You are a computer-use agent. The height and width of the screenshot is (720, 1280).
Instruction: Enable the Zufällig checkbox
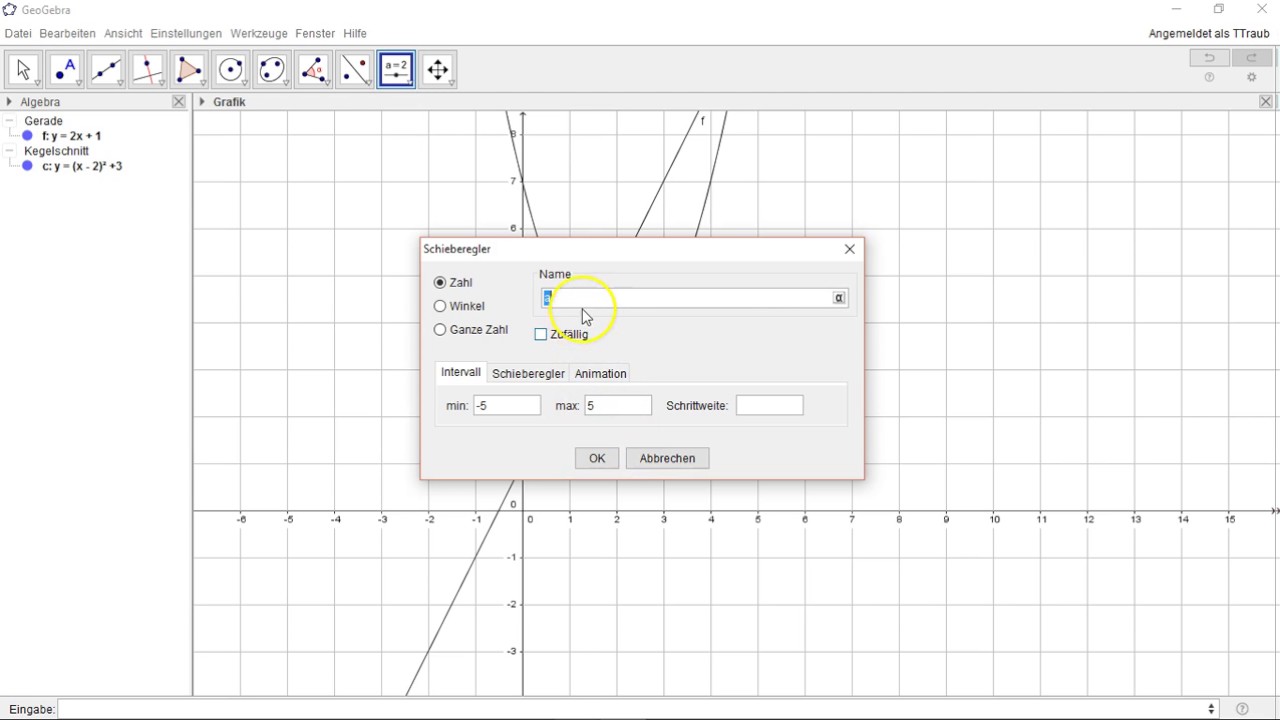[541, 334]
